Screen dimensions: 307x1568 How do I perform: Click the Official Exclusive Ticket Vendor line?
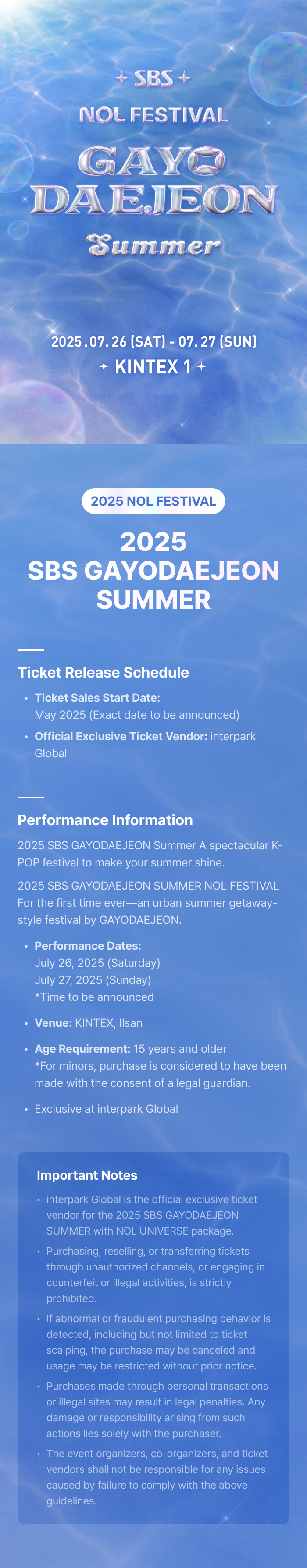pyautogui.click(x=145, y=745)
